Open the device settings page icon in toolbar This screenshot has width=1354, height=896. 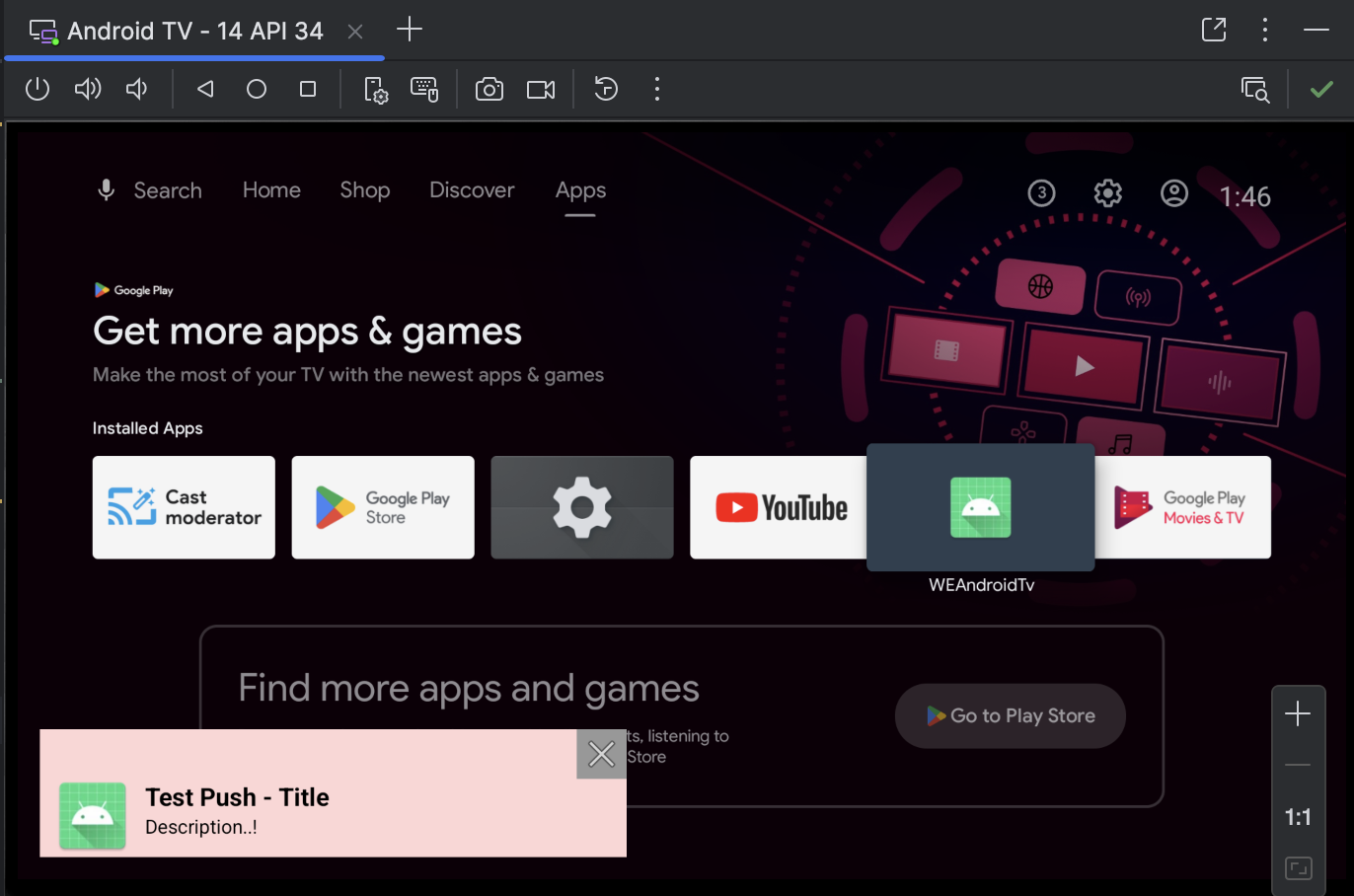(x=376, y=90)
